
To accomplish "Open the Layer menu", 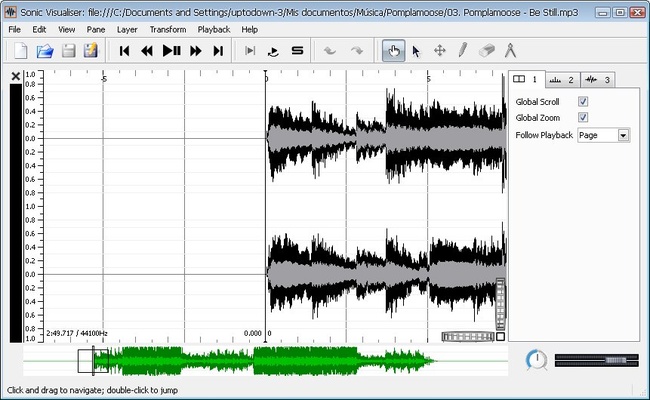I will coord(127,29).
